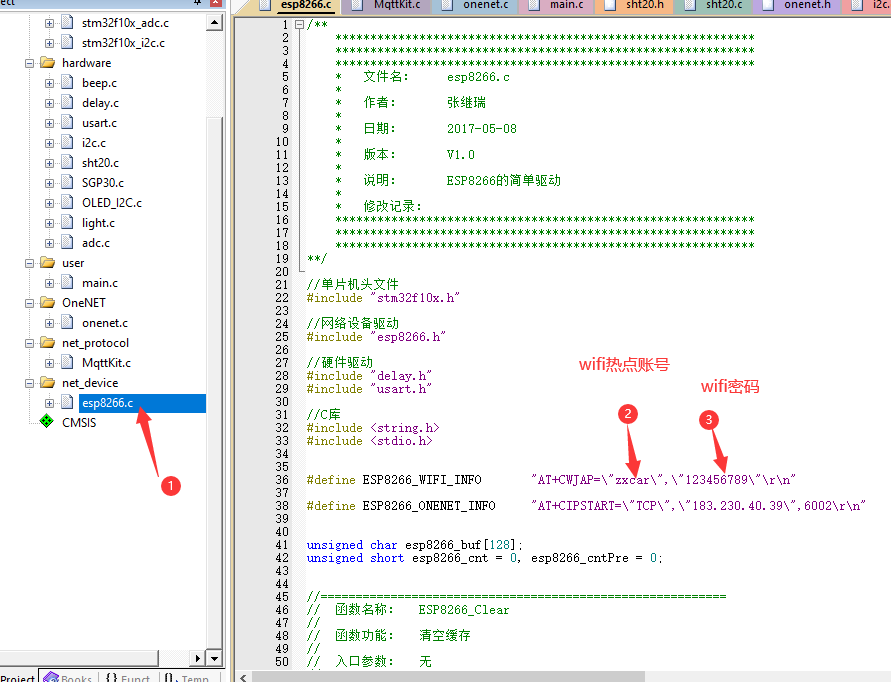Click the sht20.c file icon

pyautogui.click(x=67, y=162)
